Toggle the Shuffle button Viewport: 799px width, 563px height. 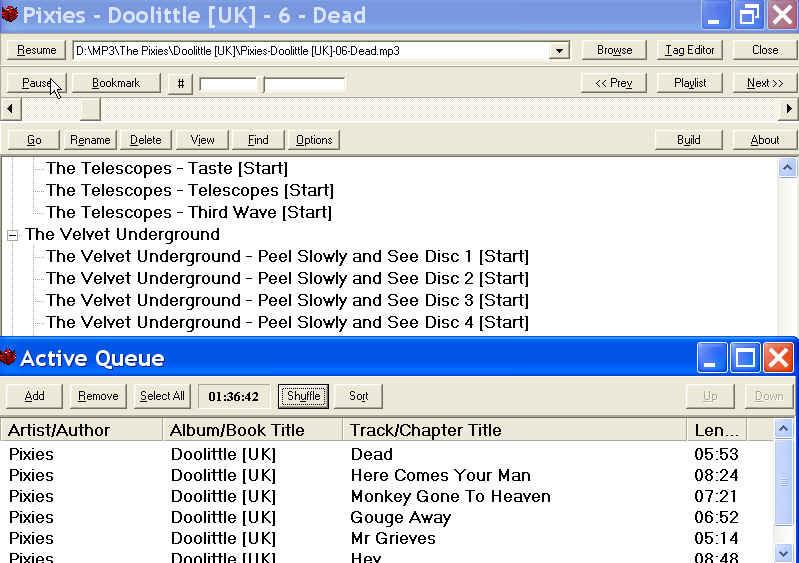click(303, 396)
